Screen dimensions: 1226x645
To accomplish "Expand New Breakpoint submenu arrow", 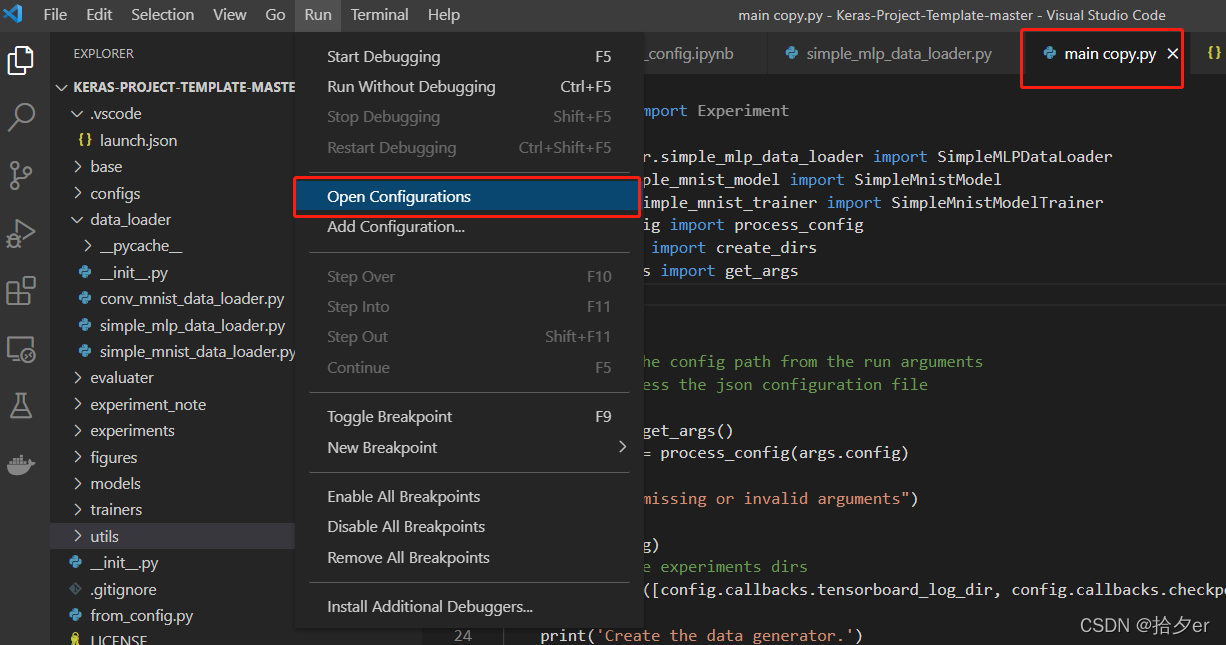I will point(623,447).
